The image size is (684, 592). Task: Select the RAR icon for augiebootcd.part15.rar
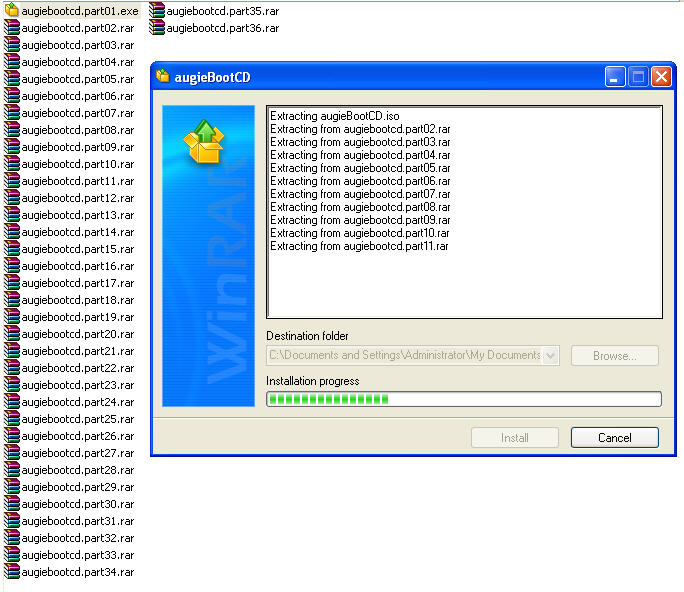coord(12,249)
